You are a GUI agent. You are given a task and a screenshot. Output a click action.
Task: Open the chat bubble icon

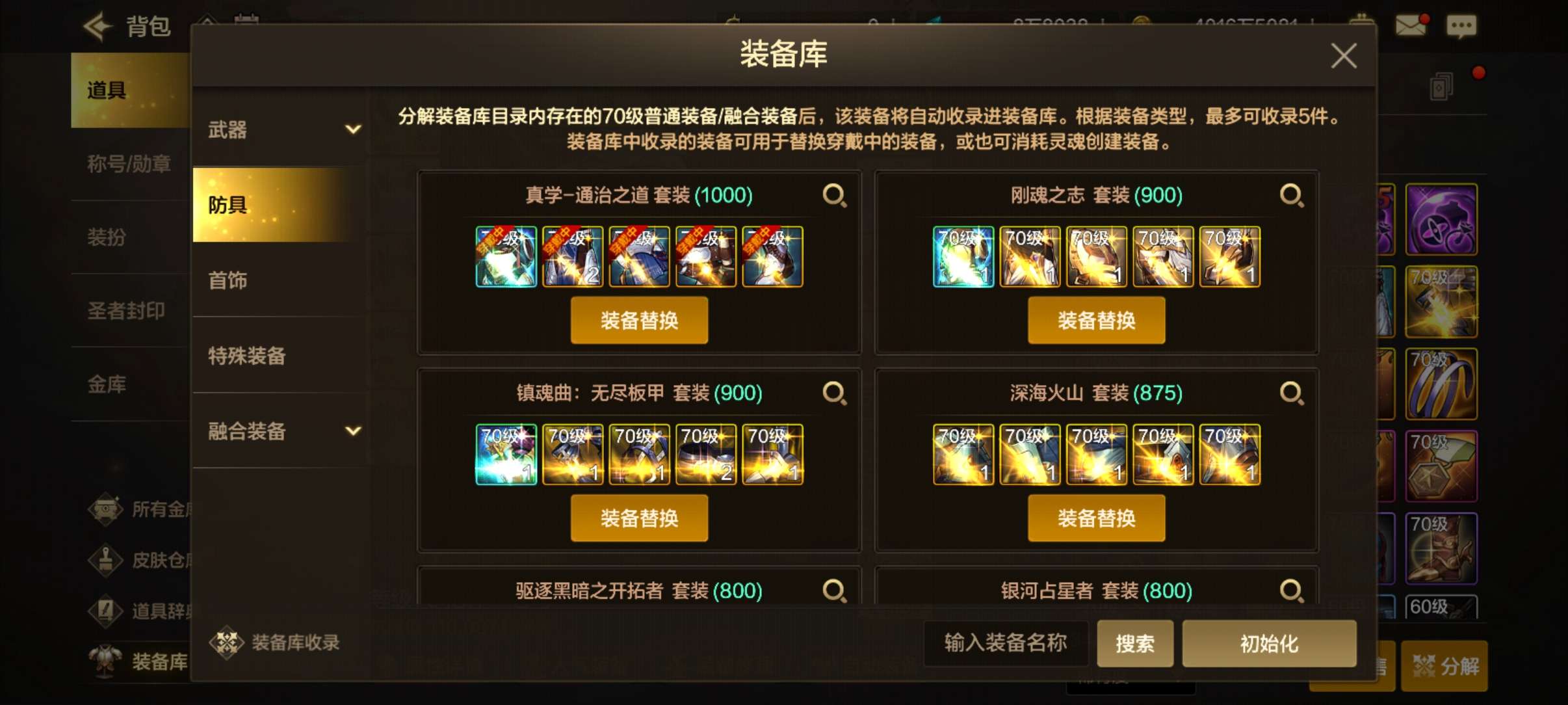coord(1461,26)
